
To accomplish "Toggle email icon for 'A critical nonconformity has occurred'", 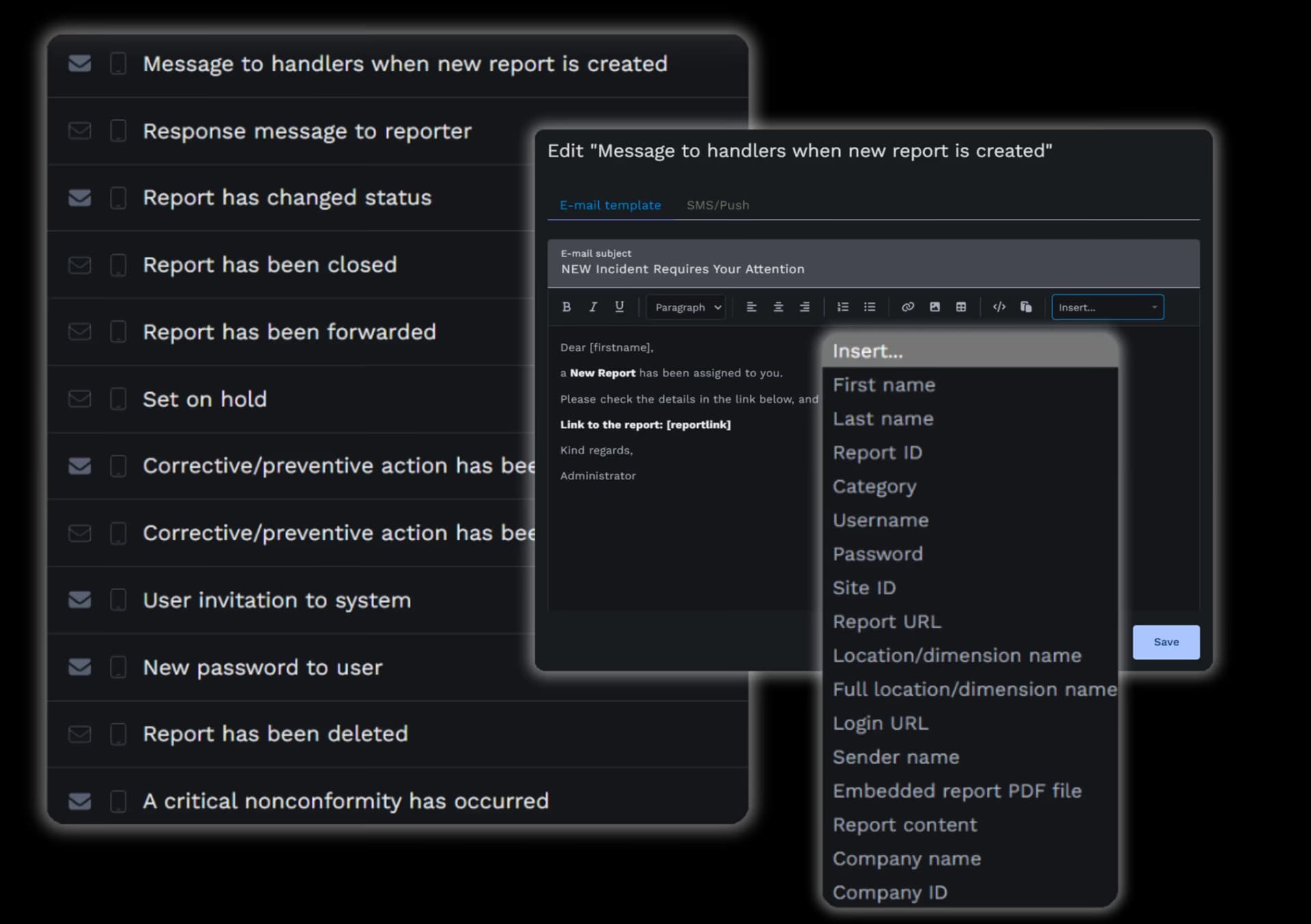I will [x=80, y=800].
